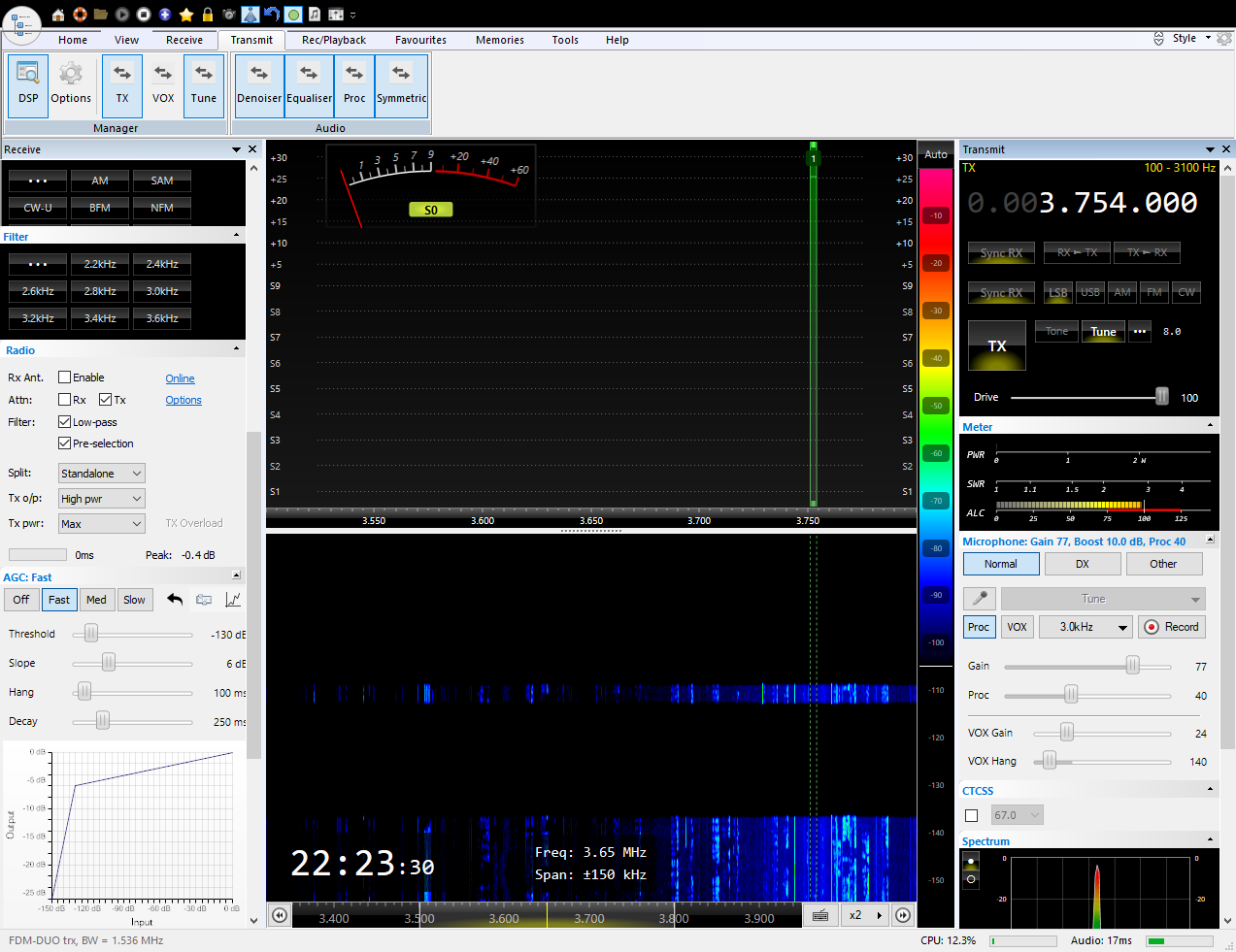Open the DSP manager from the ribbon
Screen dimensions: 1236x952
click(28, 84)
